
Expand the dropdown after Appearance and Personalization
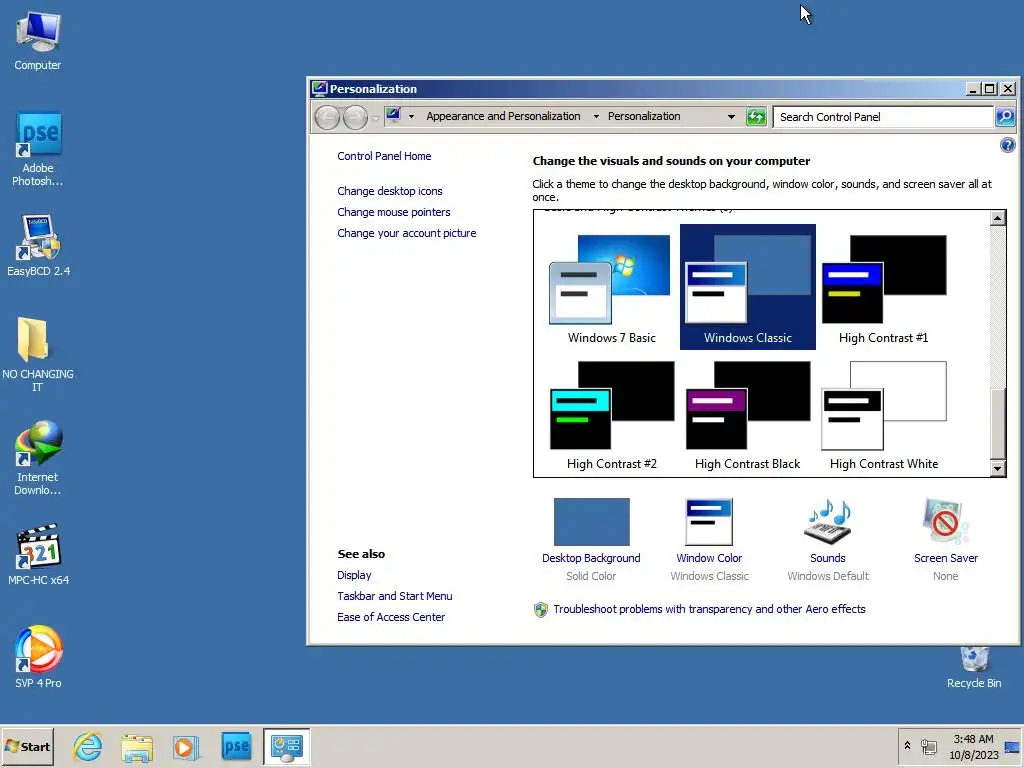coord(596,116)
